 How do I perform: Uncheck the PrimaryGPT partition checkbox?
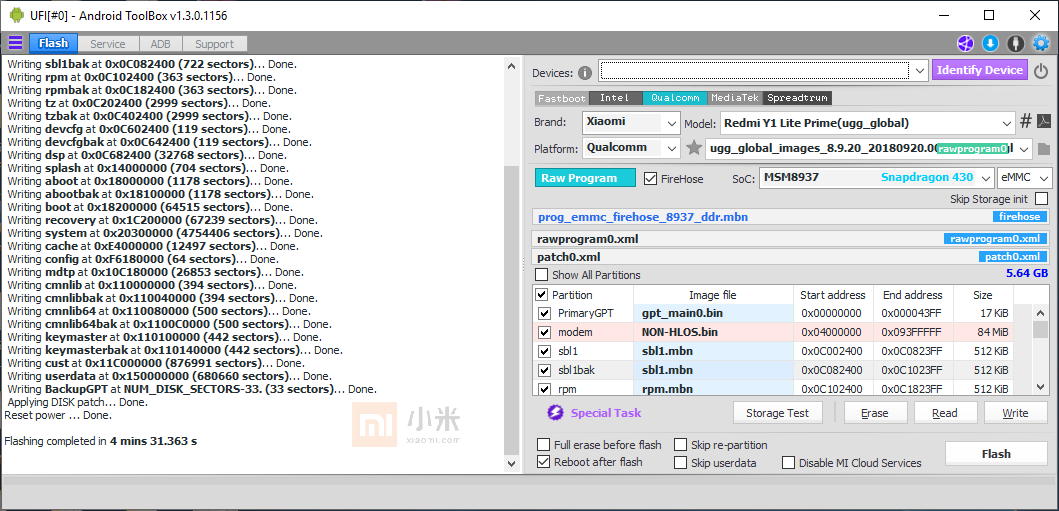click(x=544, y=313)
